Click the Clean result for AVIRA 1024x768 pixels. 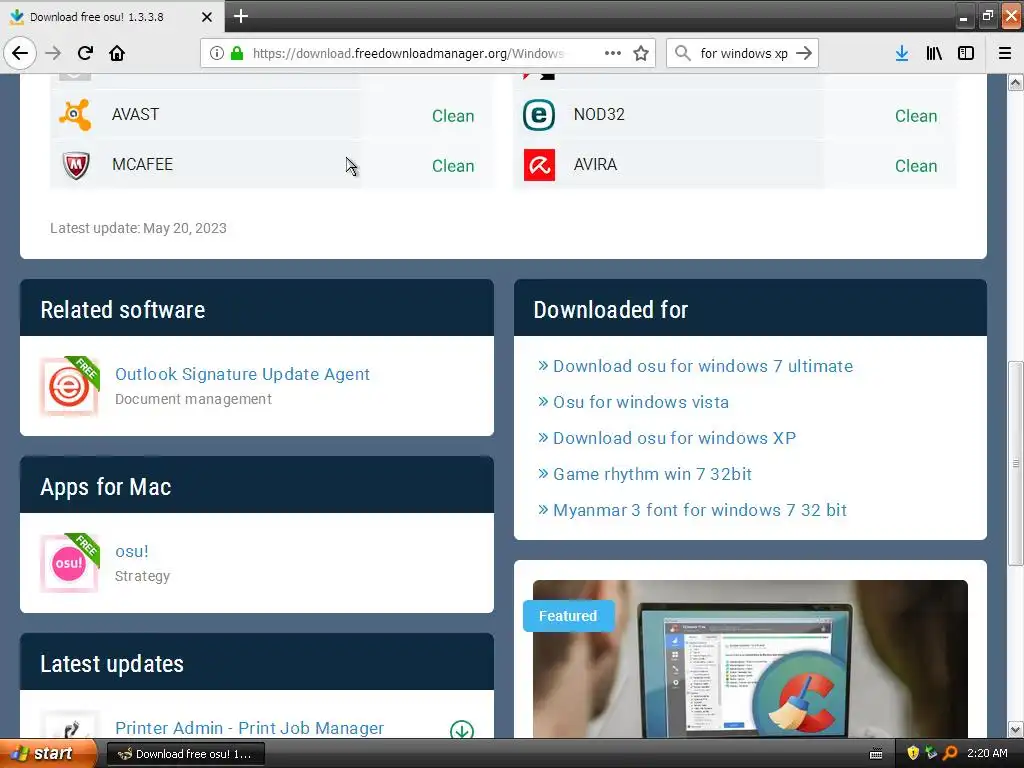click(916, 167)
